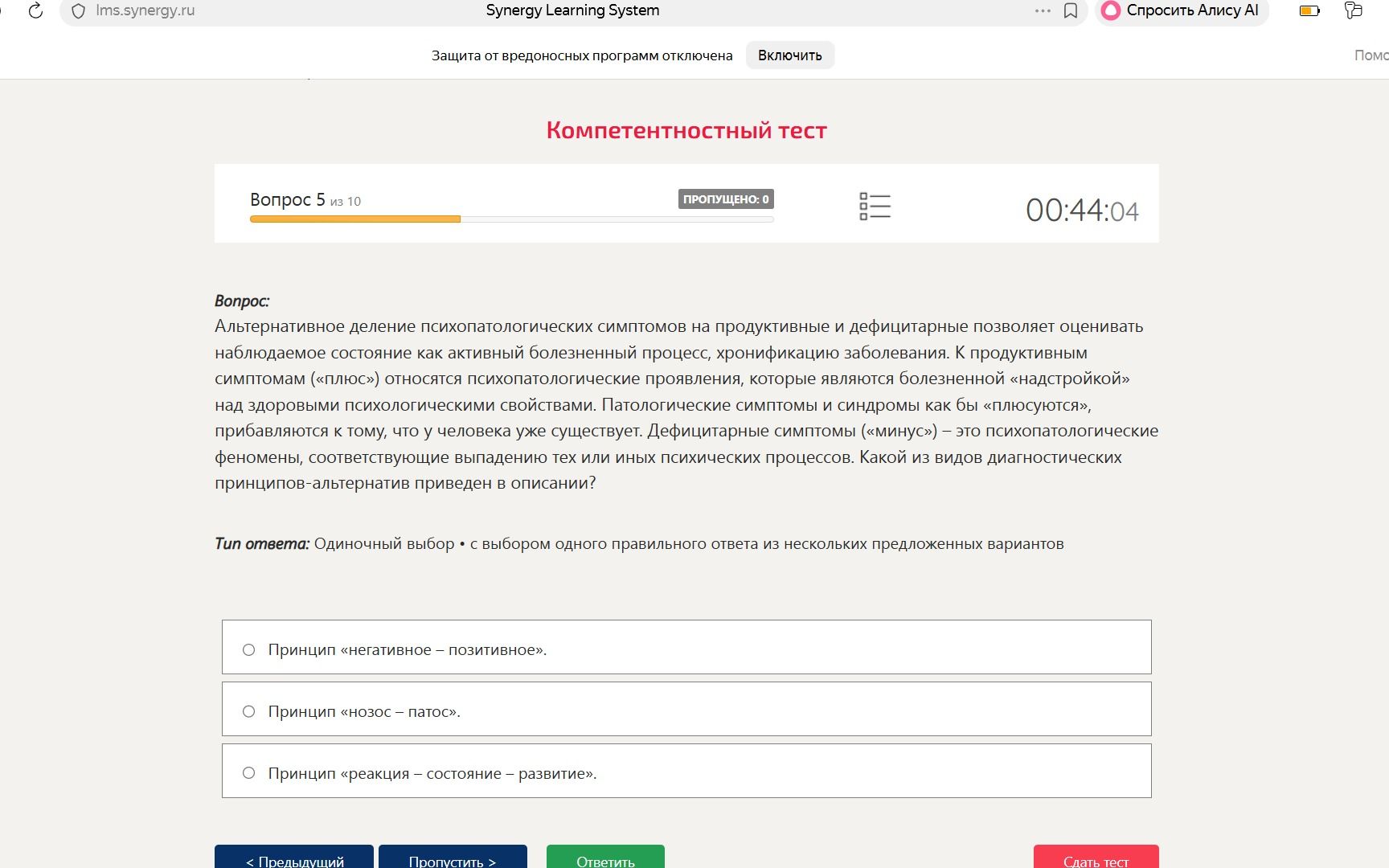Select option «реакция – состояние – развитие»

tap(686, 771)
